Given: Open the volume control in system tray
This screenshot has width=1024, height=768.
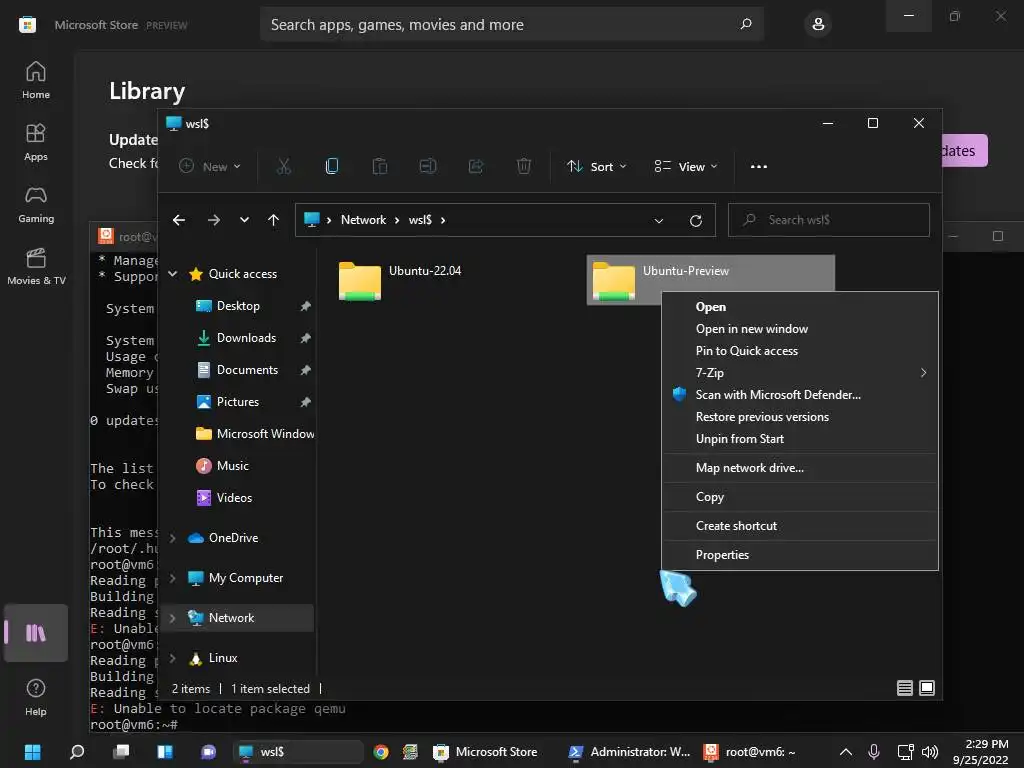Looking at the screenshot, I should tap(930, 752).
